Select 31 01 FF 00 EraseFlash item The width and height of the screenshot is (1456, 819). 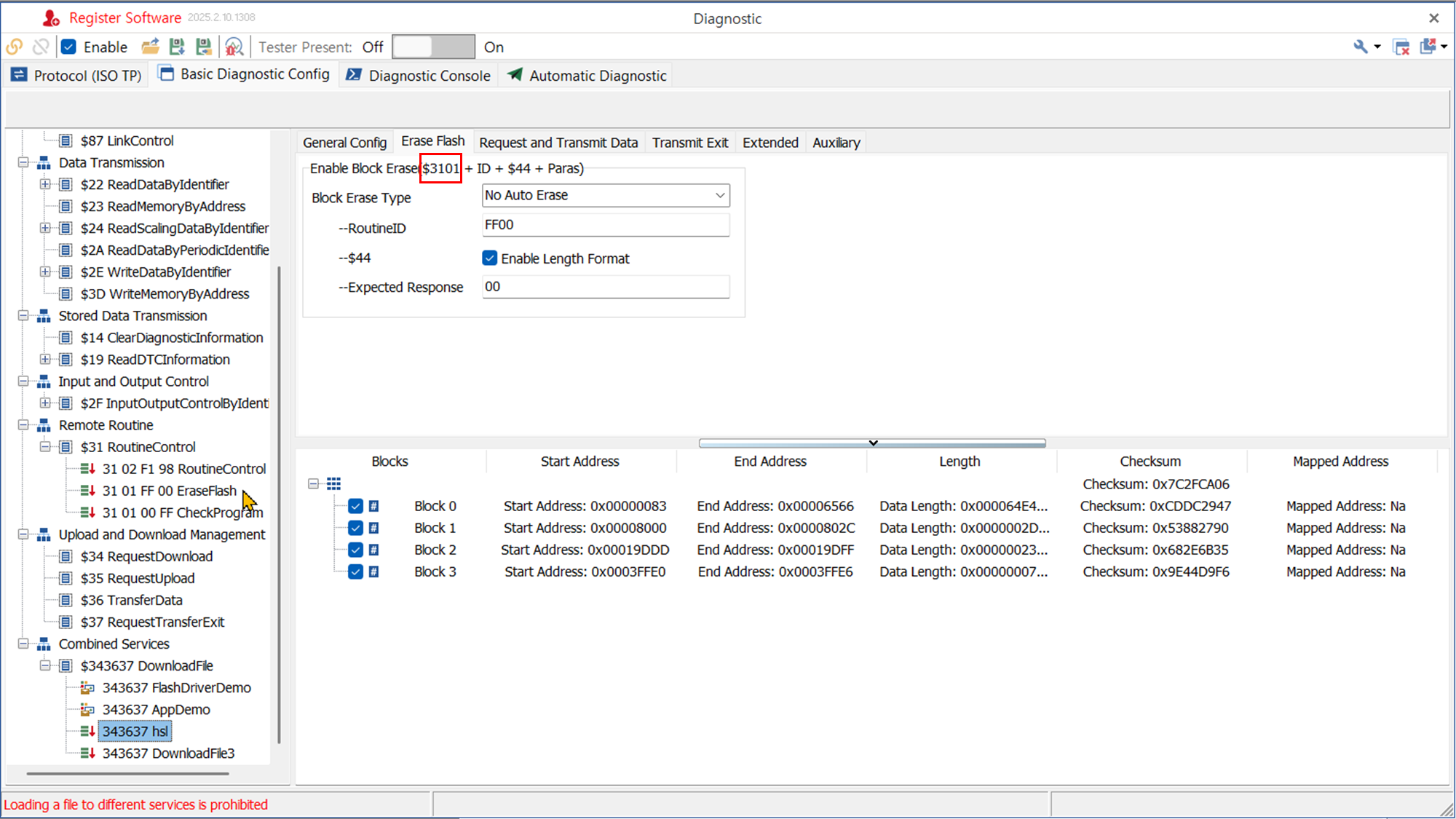(x=169, y=491)
